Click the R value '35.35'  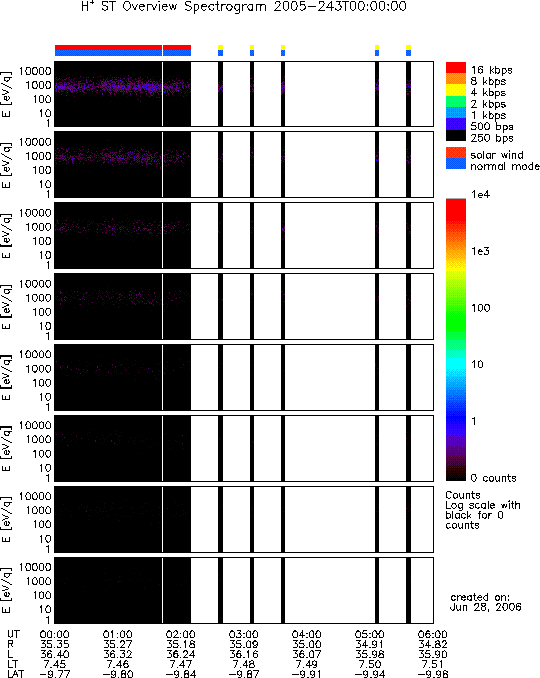point(54,644)
